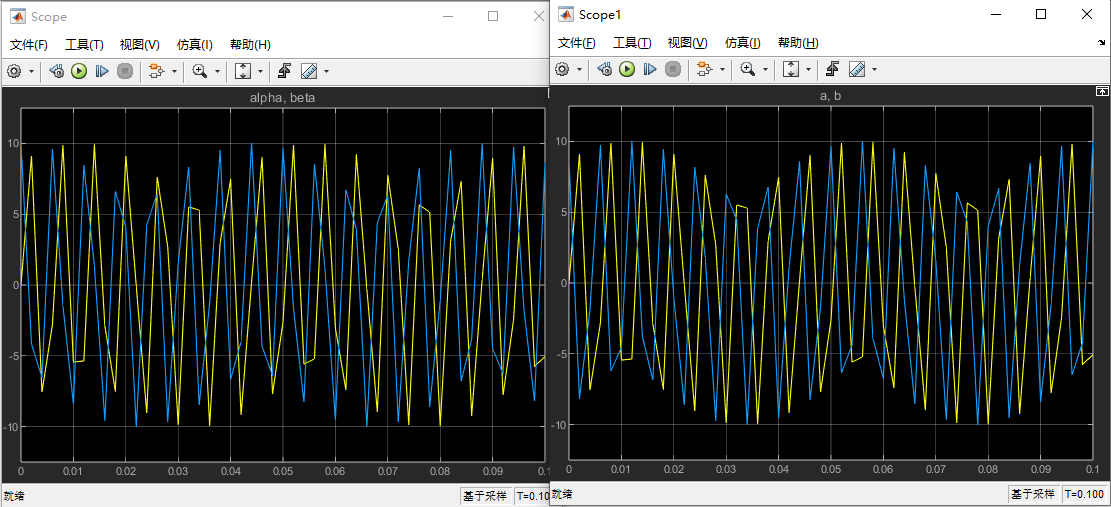
Task: Toggle cursor measurements ruler in Scope window
Action: [308, 71]
